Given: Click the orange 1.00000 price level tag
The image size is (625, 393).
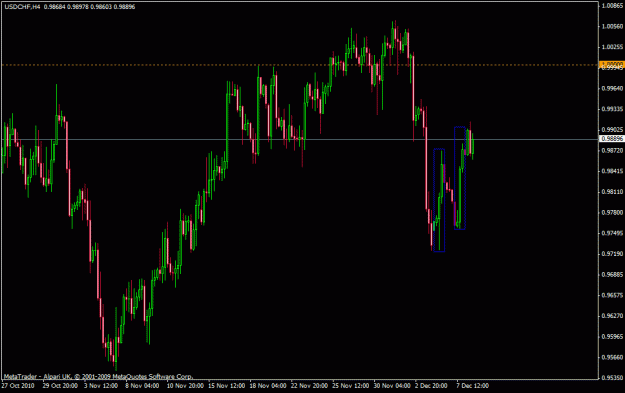Looking at the screenshot, I should [612, 64].
